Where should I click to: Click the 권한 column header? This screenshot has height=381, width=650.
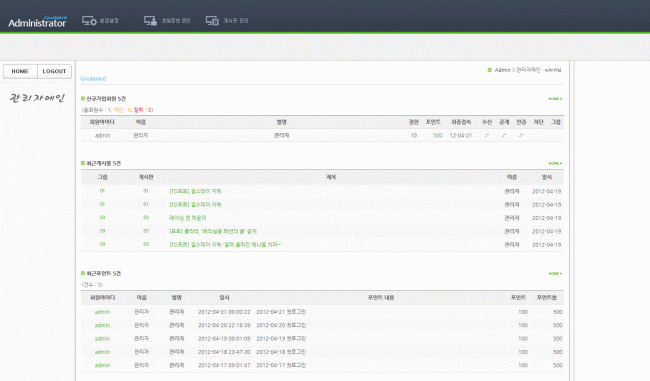[413, 122]
